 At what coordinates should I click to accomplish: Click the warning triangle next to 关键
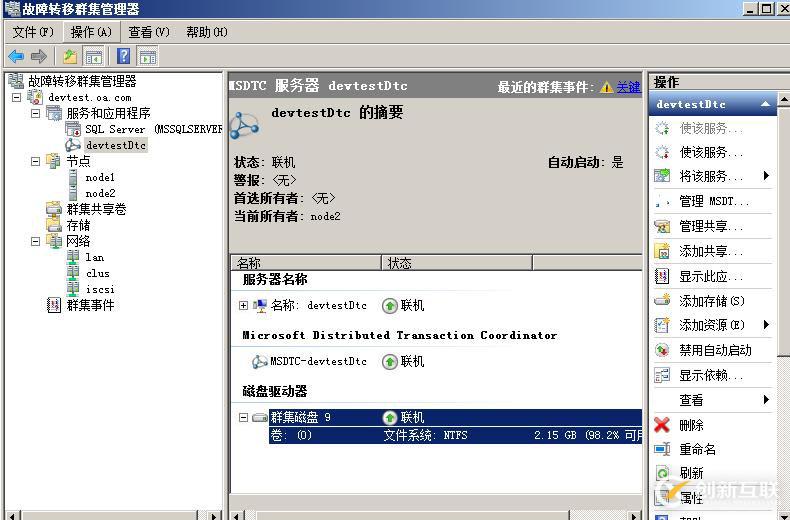click(607, 87)
